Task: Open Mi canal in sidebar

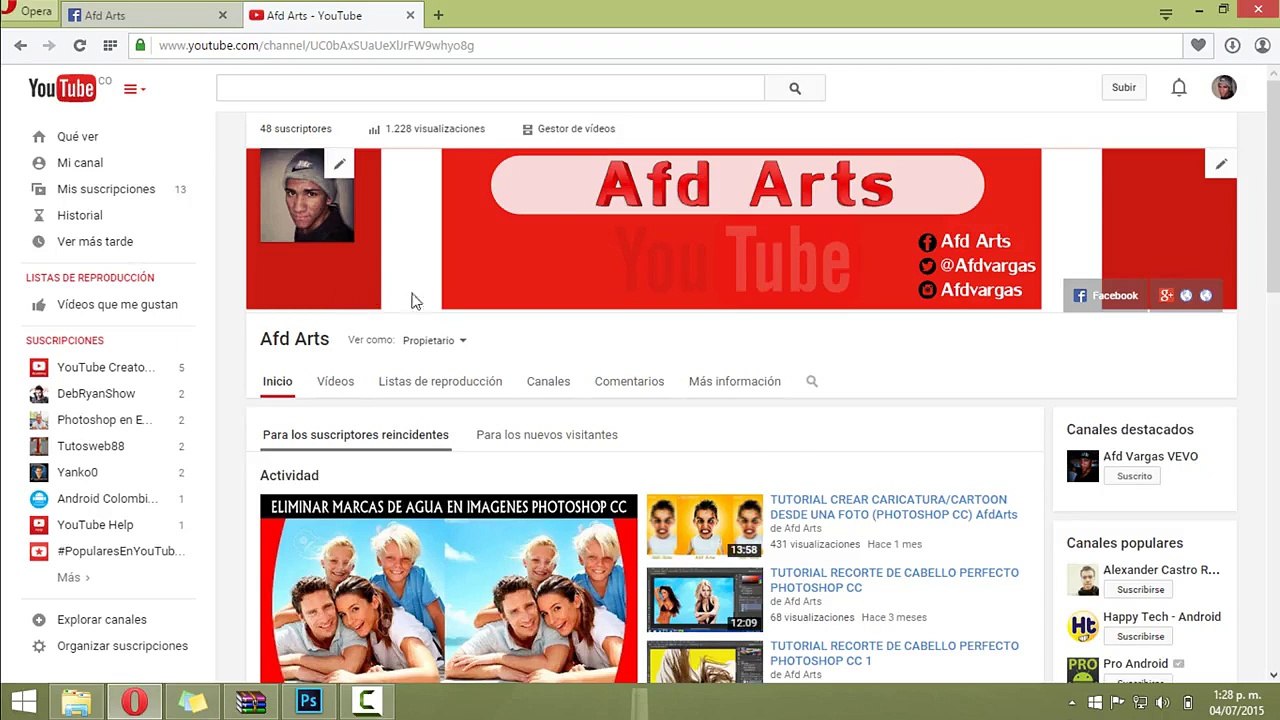Action: 80,163
